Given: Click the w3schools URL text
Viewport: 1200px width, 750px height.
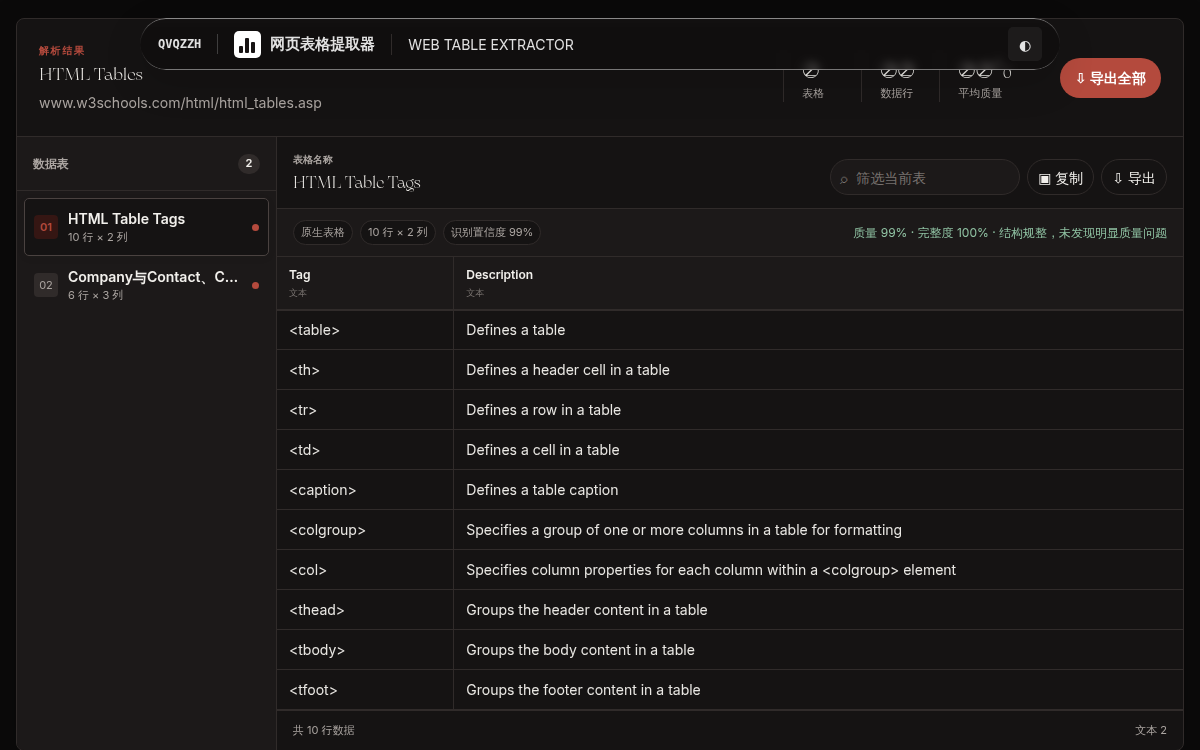Looking at the screenshot, I should pos(180,103).
